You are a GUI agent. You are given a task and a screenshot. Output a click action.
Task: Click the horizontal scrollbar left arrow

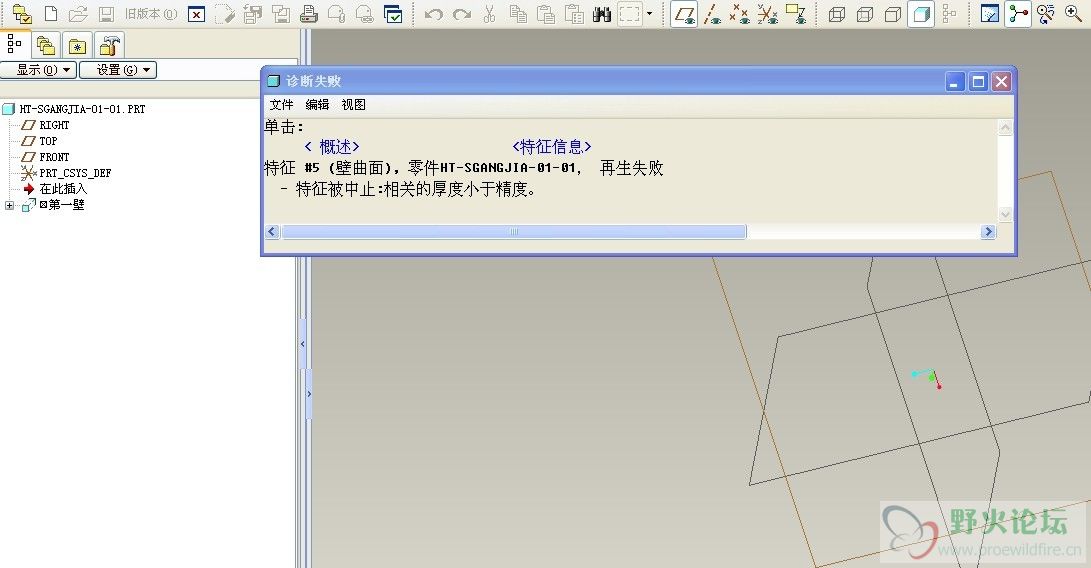click(x=273, y=232)
